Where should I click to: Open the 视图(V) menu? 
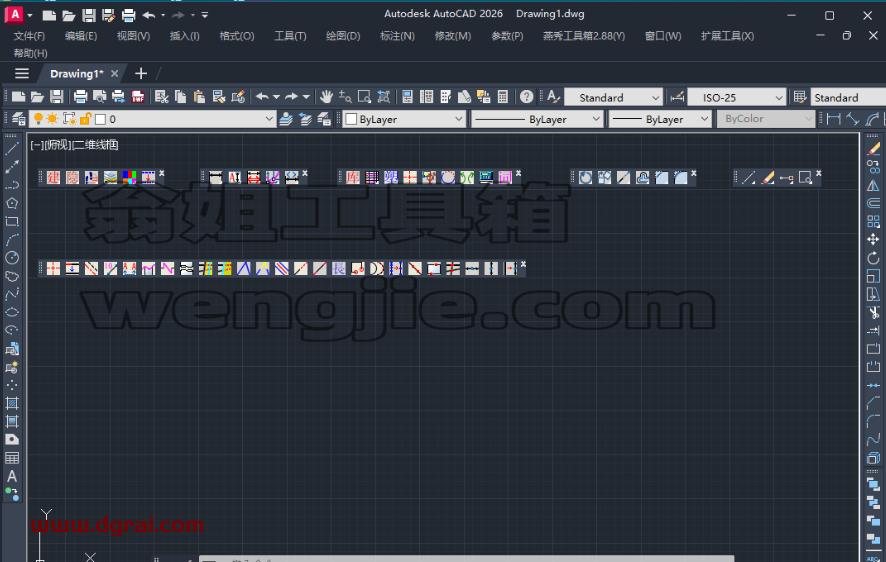coord(133,36)
